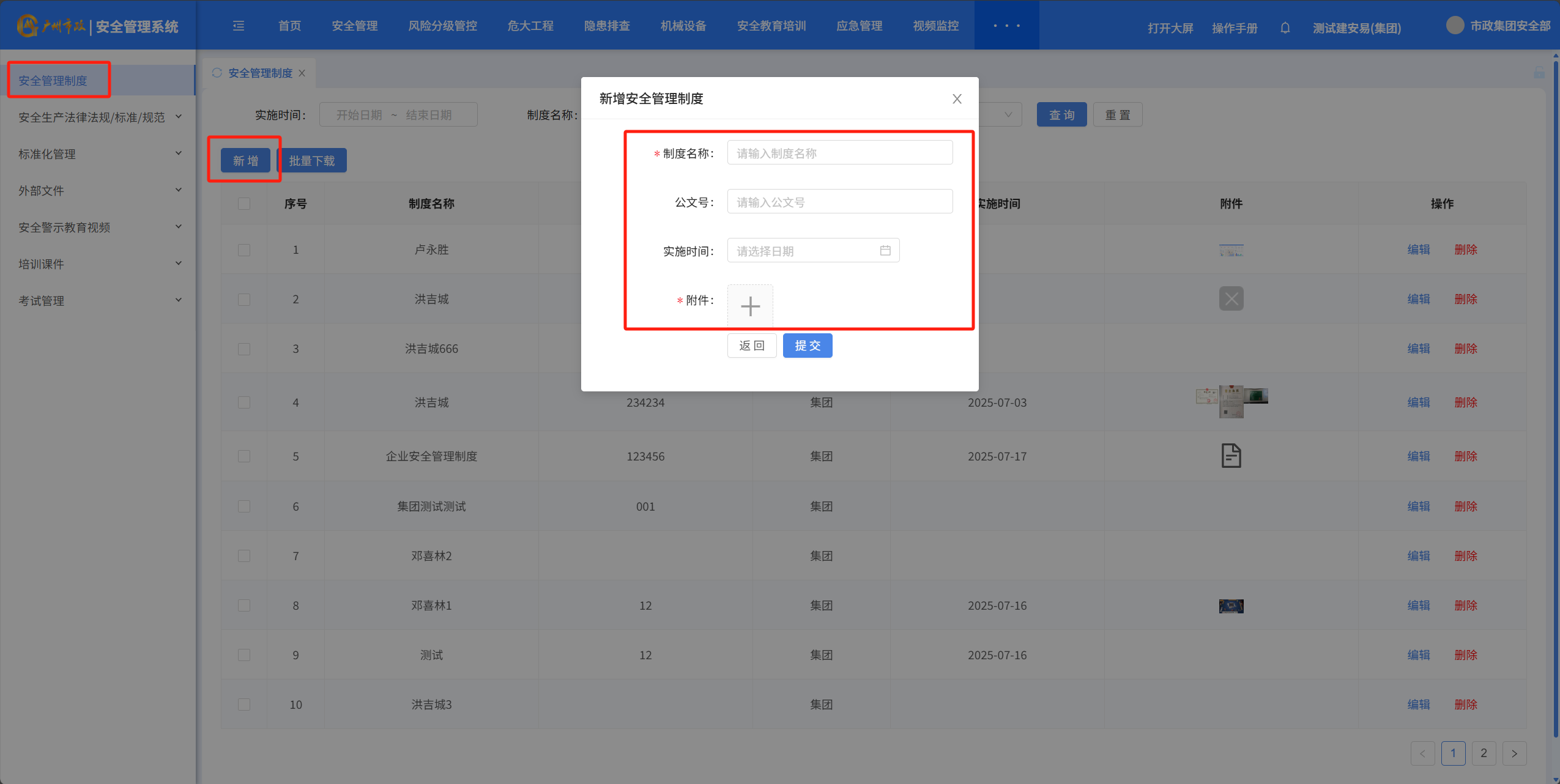
Task: Click the 提交 submit button
Action: coord(807,346)
